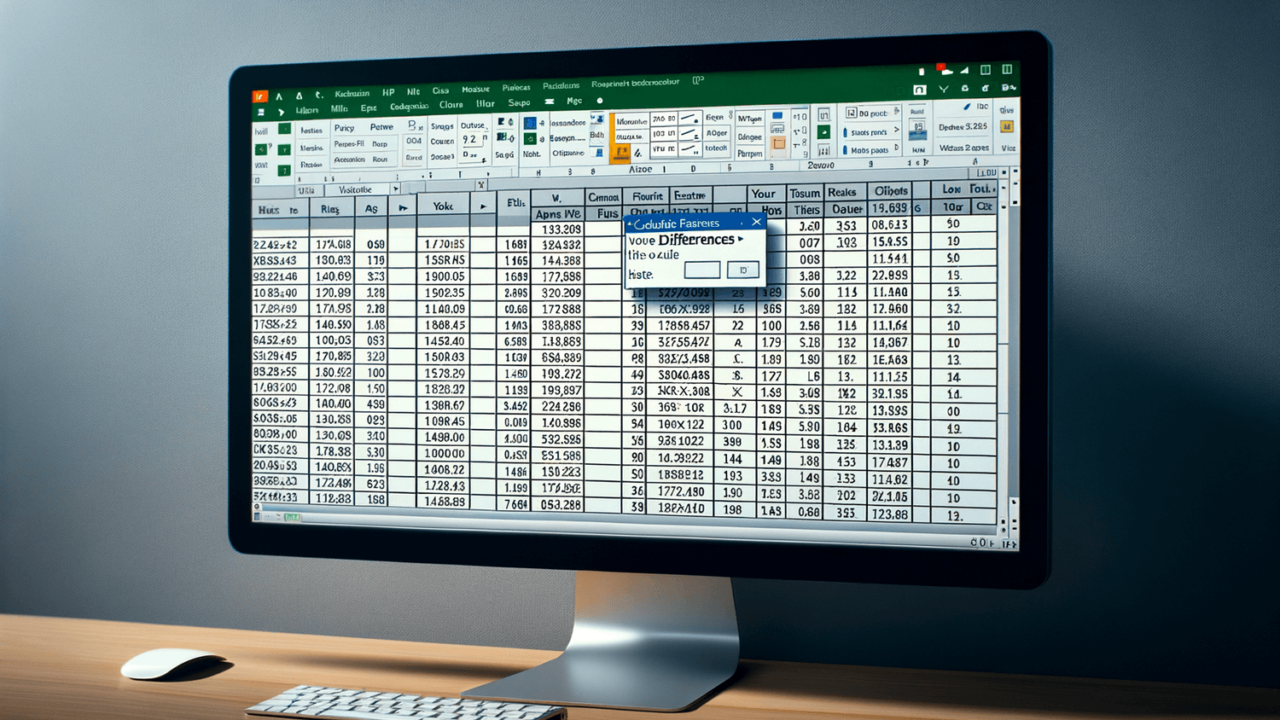Click the 'Dingee' ribbon entry

(x=750, y=137)
